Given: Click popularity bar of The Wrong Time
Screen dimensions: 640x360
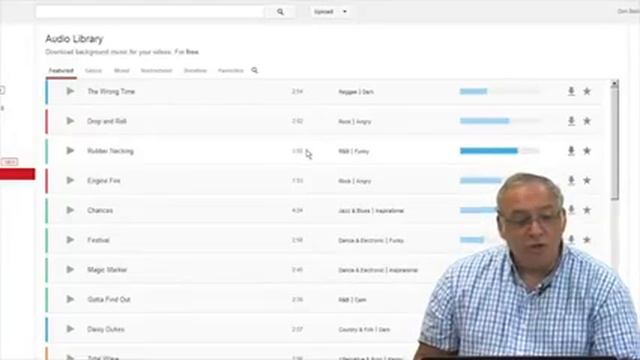Looking at the screenshot, I should 500,91.
